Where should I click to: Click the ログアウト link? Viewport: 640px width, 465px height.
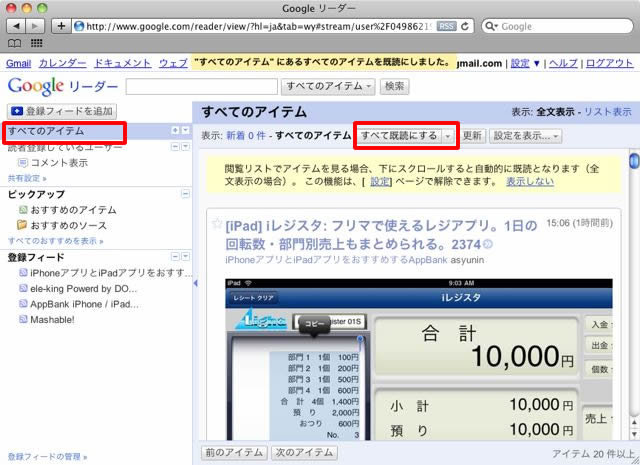(609, 63)
